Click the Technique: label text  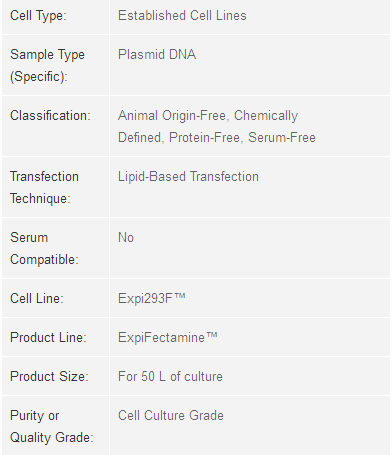[x=40, y=199]
